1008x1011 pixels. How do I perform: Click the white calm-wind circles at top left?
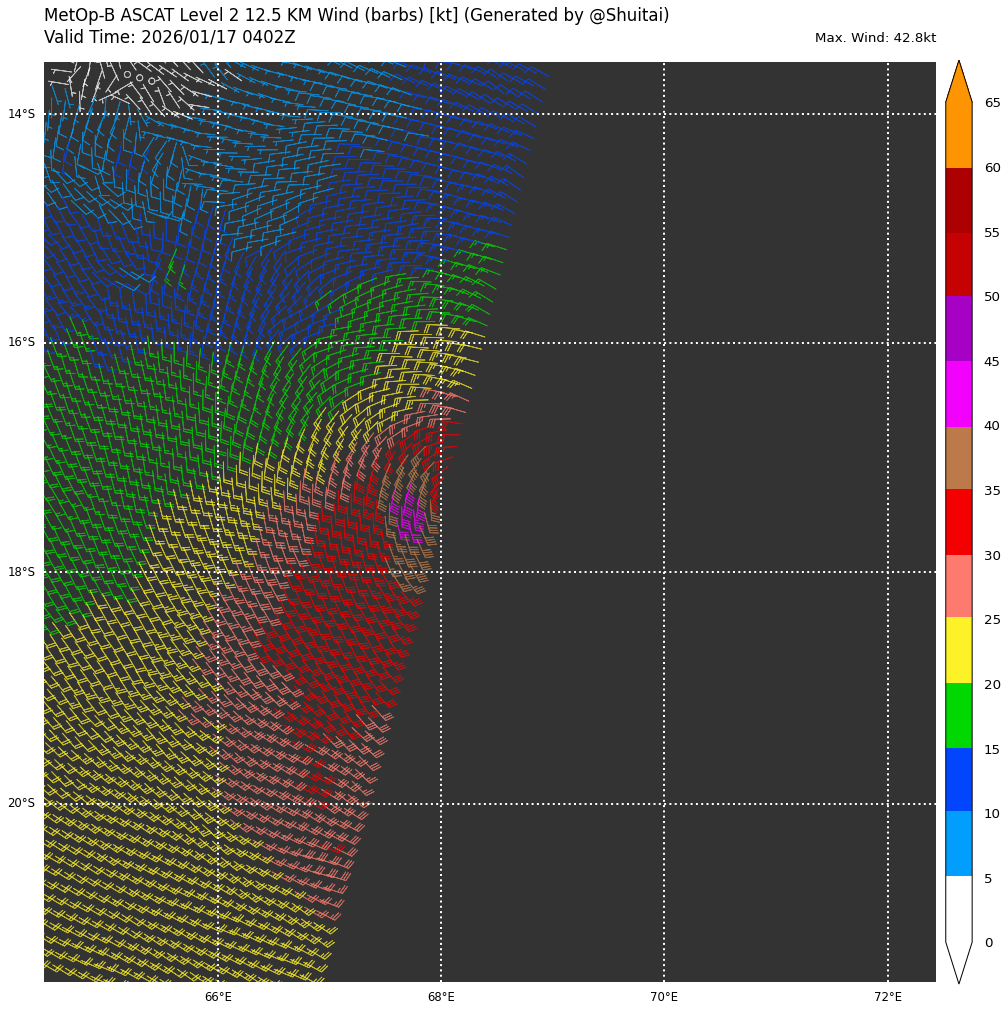coord(138,76)
